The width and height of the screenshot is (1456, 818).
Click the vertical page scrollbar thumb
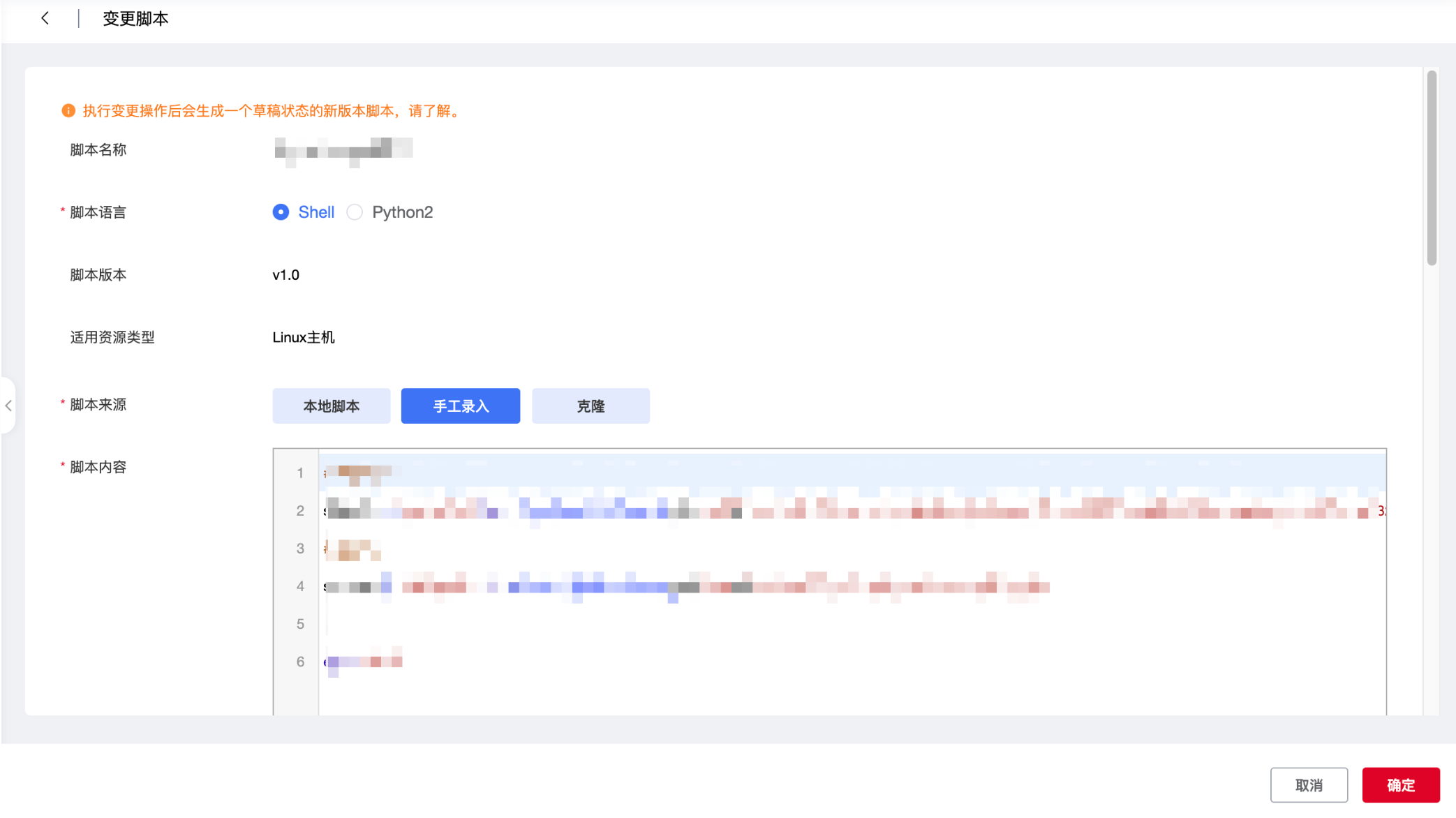pyautogui.click(x=1432, y=168)
